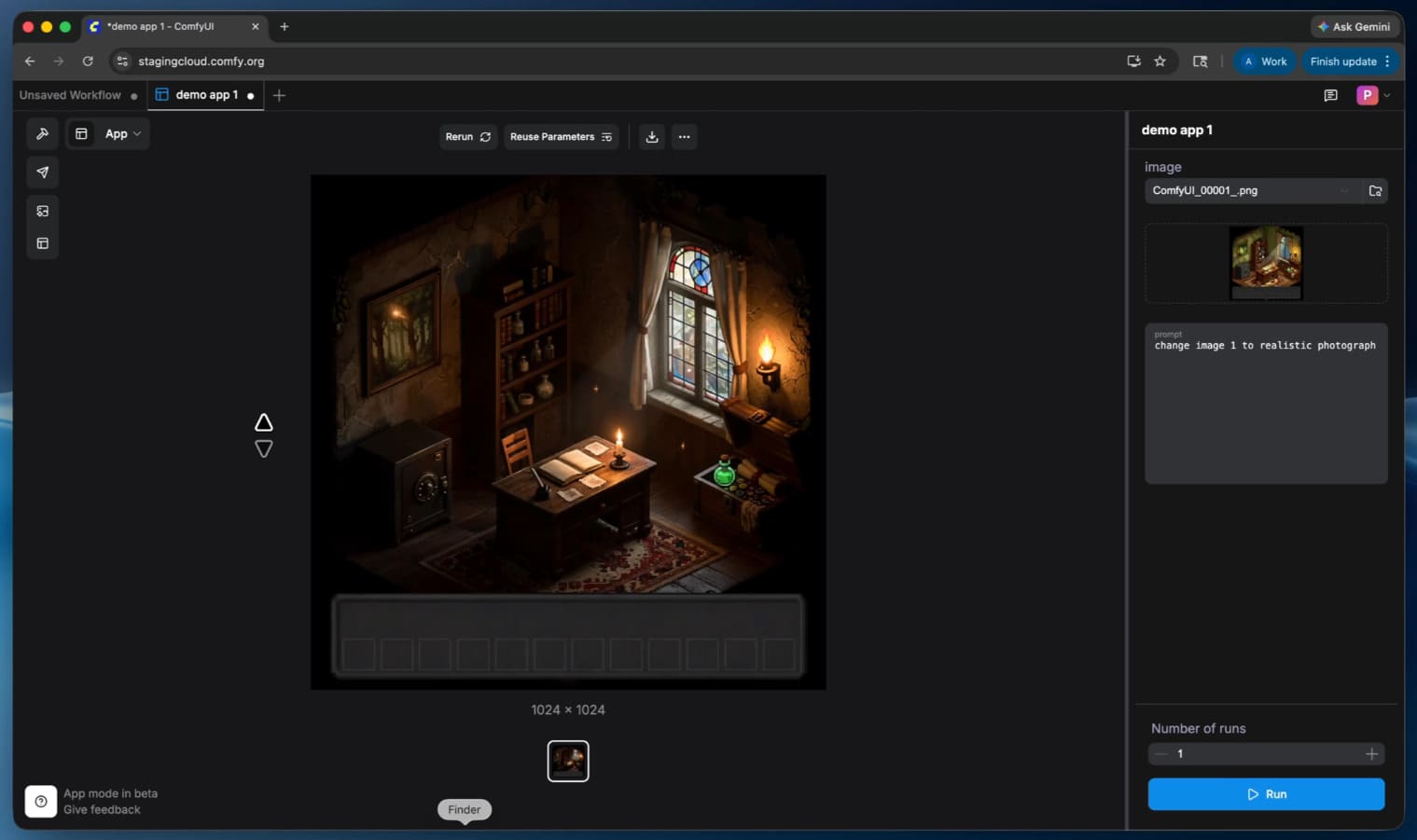Click Finder in the macOS dock
Image resolution: width=1417 pixels, height=840 pixels.
click(x=464, y=809)
